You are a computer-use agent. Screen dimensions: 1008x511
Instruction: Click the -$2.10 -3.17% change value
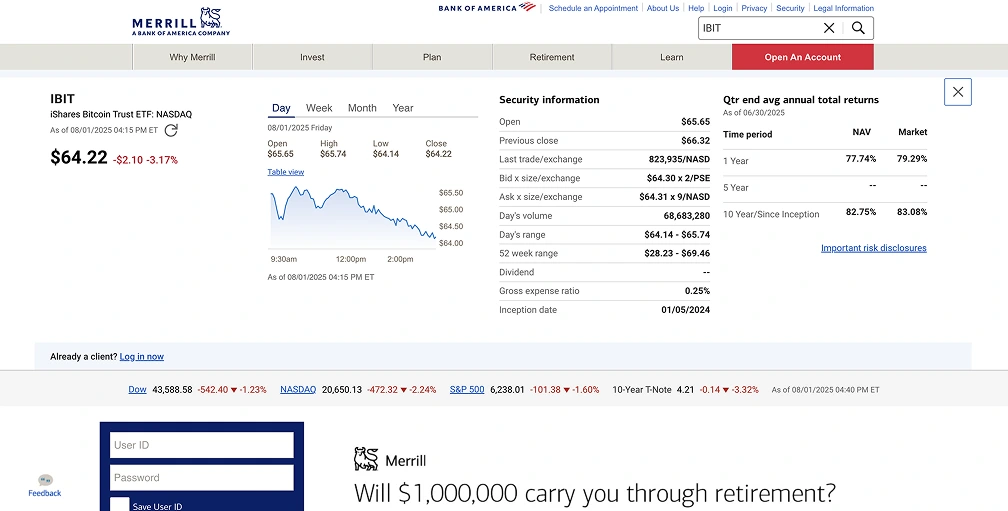[x=145, y=160]
